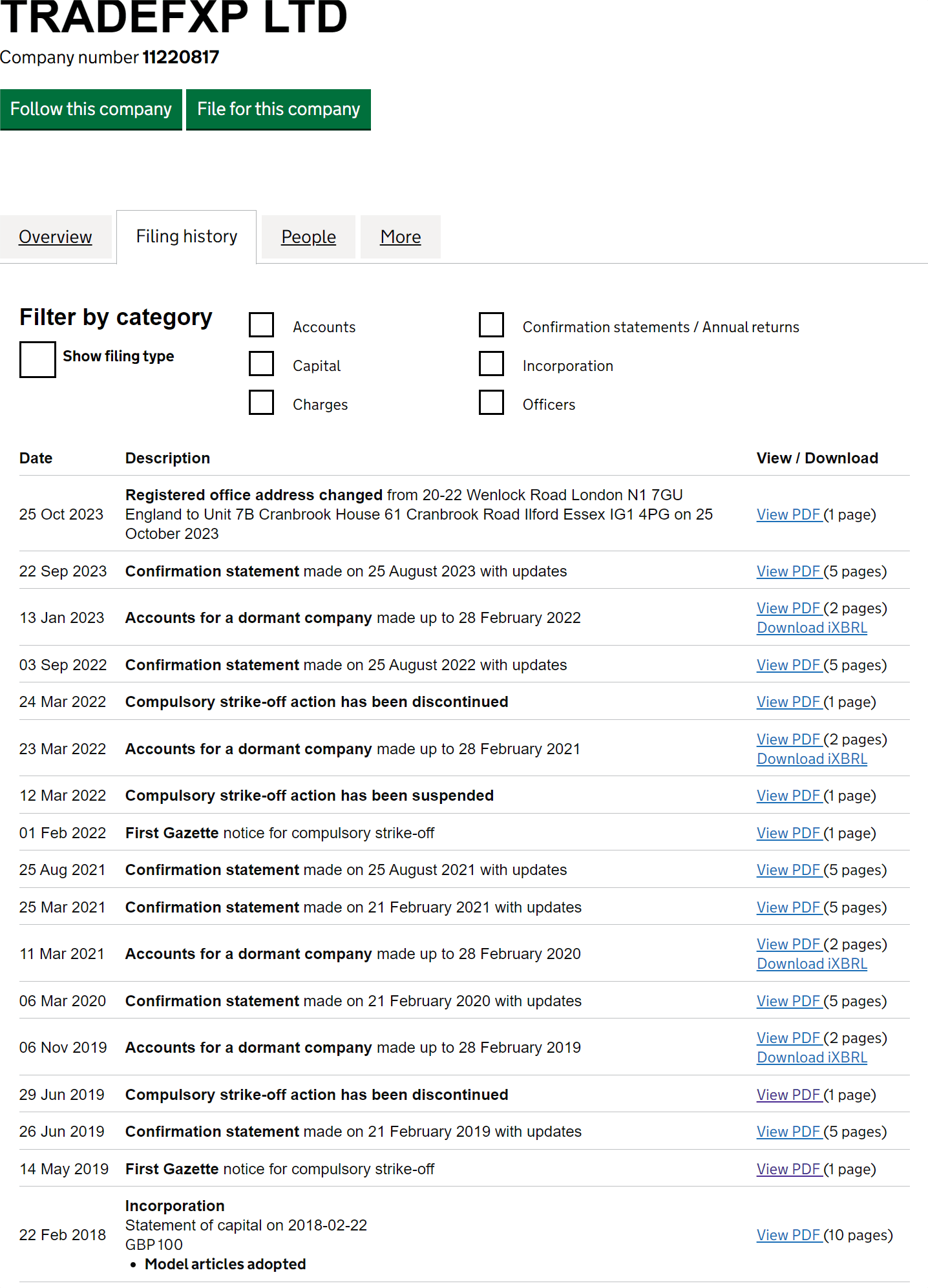928x1288 pixels.
Task: Check the Capital filter checkbox
Action: point(261,364)
